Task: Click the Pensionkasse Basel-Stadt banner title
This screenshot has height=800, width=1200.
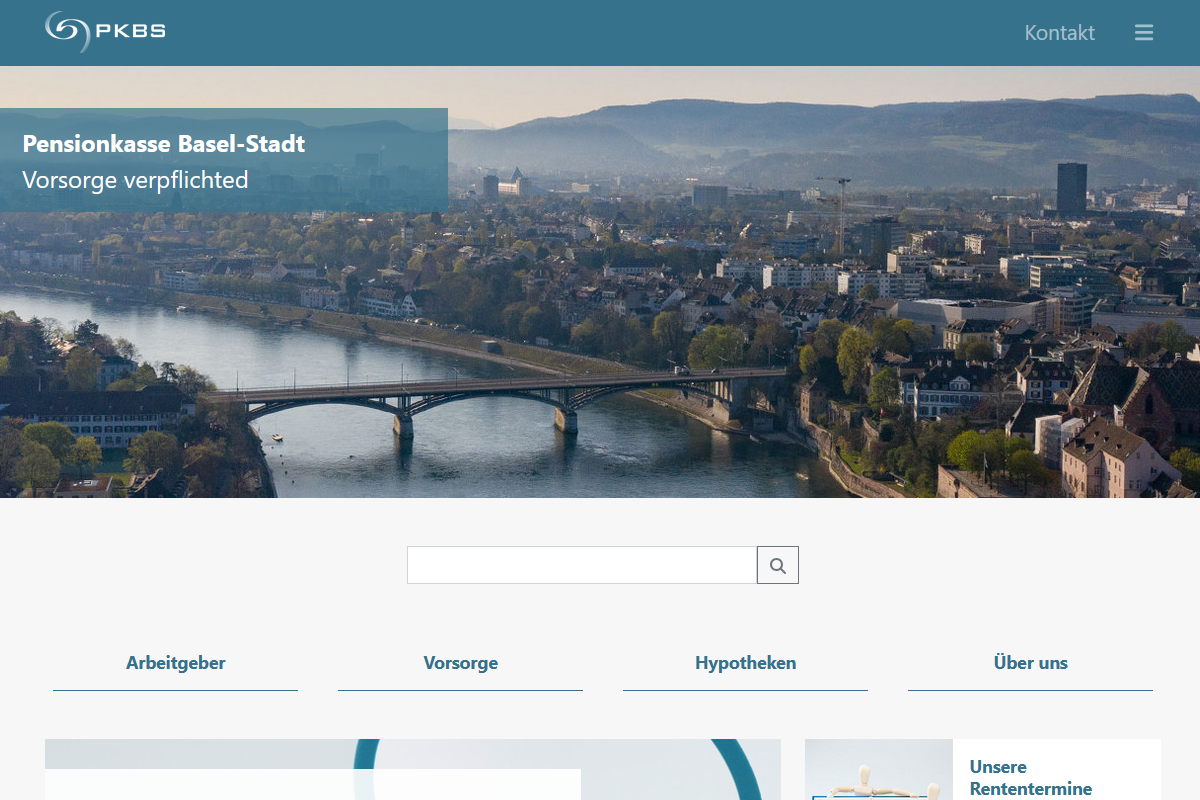Action: click(164, 144)
